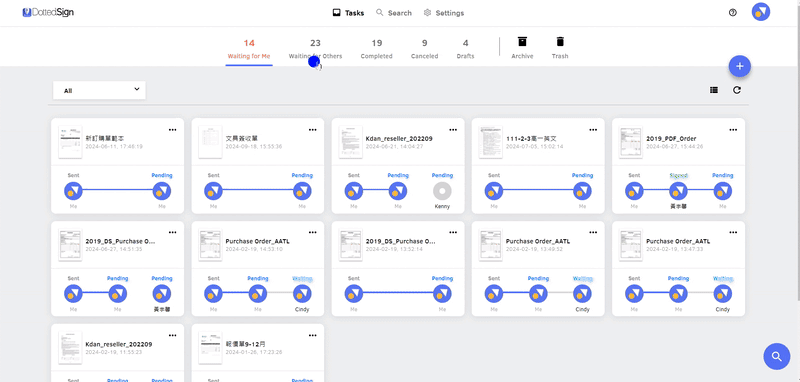Open three-dot menu on 111-2-3高一英文 card

click(593, 130)
